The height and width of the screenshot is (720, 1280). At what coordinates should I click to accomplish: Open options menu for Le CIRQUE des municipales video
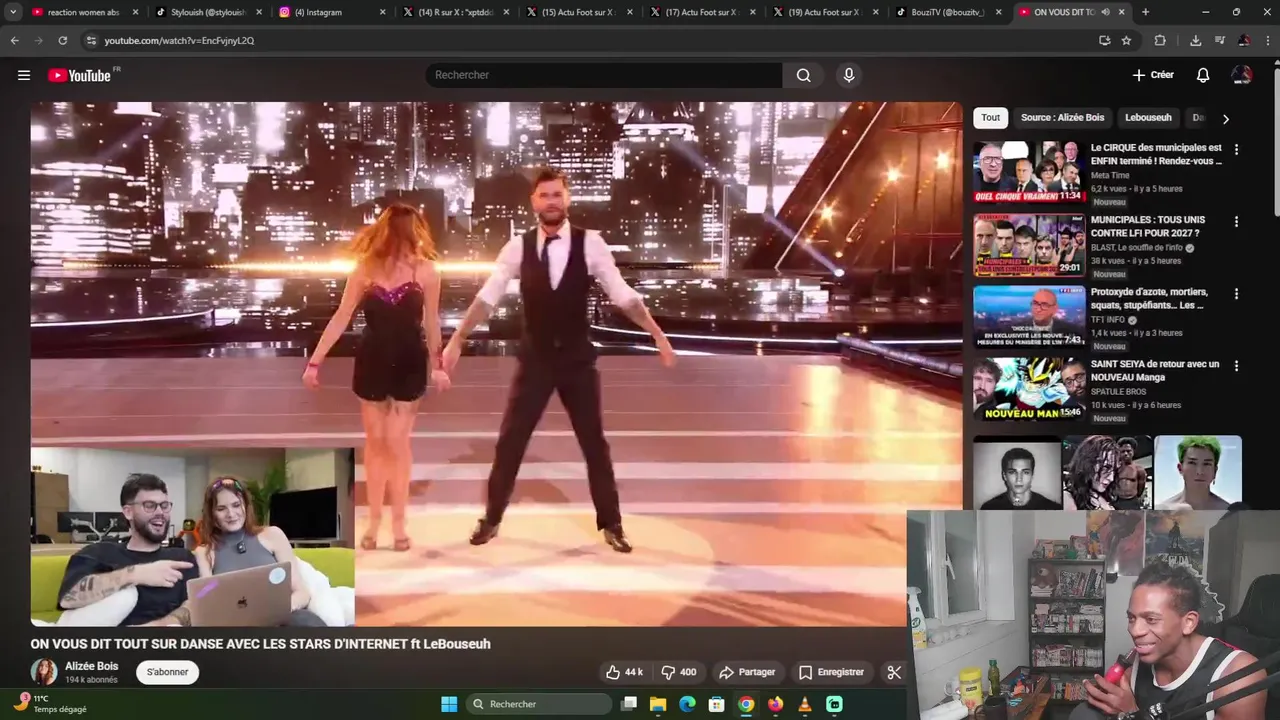coord(1236,149)
